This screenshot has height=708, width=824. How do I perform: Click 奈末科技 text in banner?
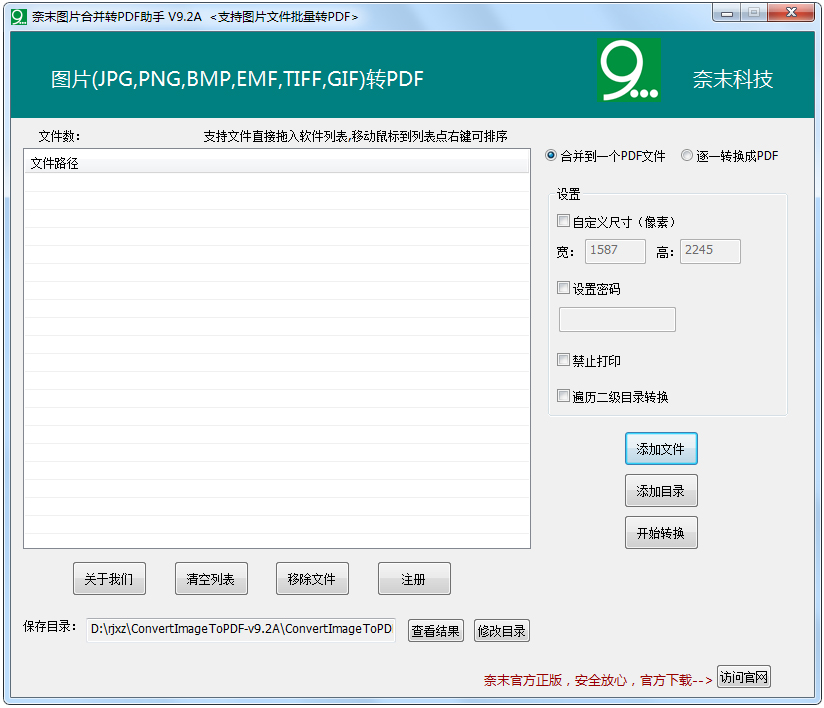coord(733,79)
